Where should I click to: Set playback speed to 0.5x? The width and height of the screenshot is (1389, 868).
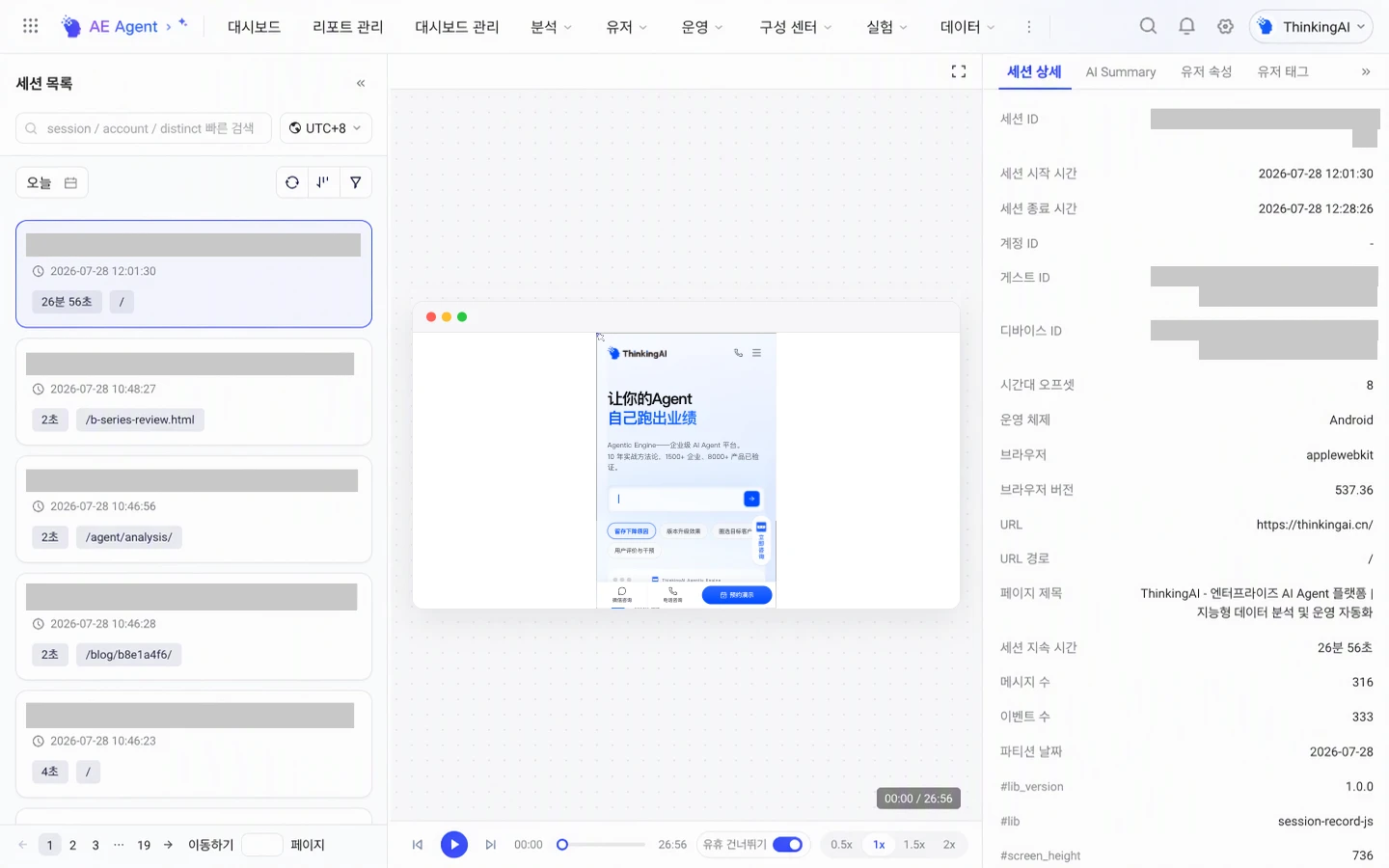[x=842, y=845]
